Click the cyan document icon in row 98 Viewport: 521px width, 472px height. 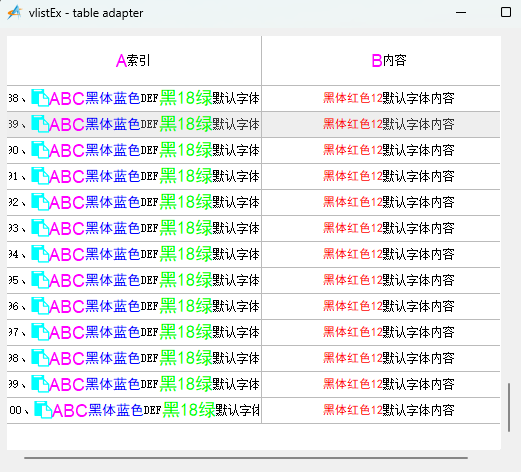pos(40,358)
